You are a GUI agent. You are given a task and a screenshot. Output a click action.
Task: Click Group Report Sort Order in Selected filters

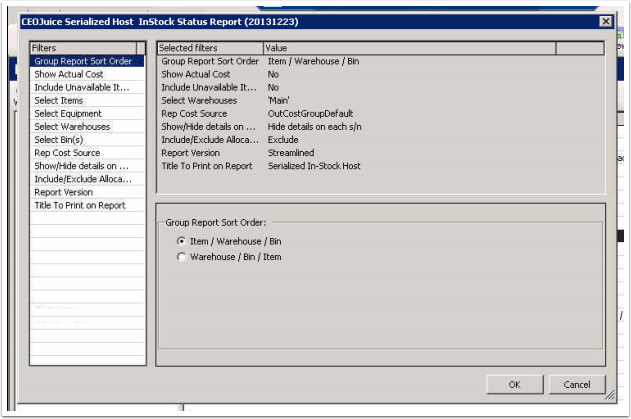tap(210, 61)
